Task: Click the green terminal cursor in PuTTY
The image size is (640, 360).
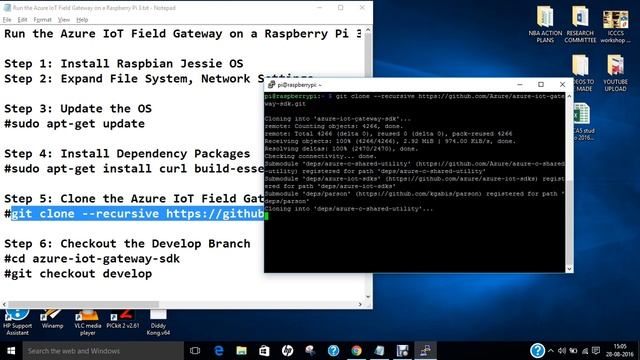Action: point(266,216)
